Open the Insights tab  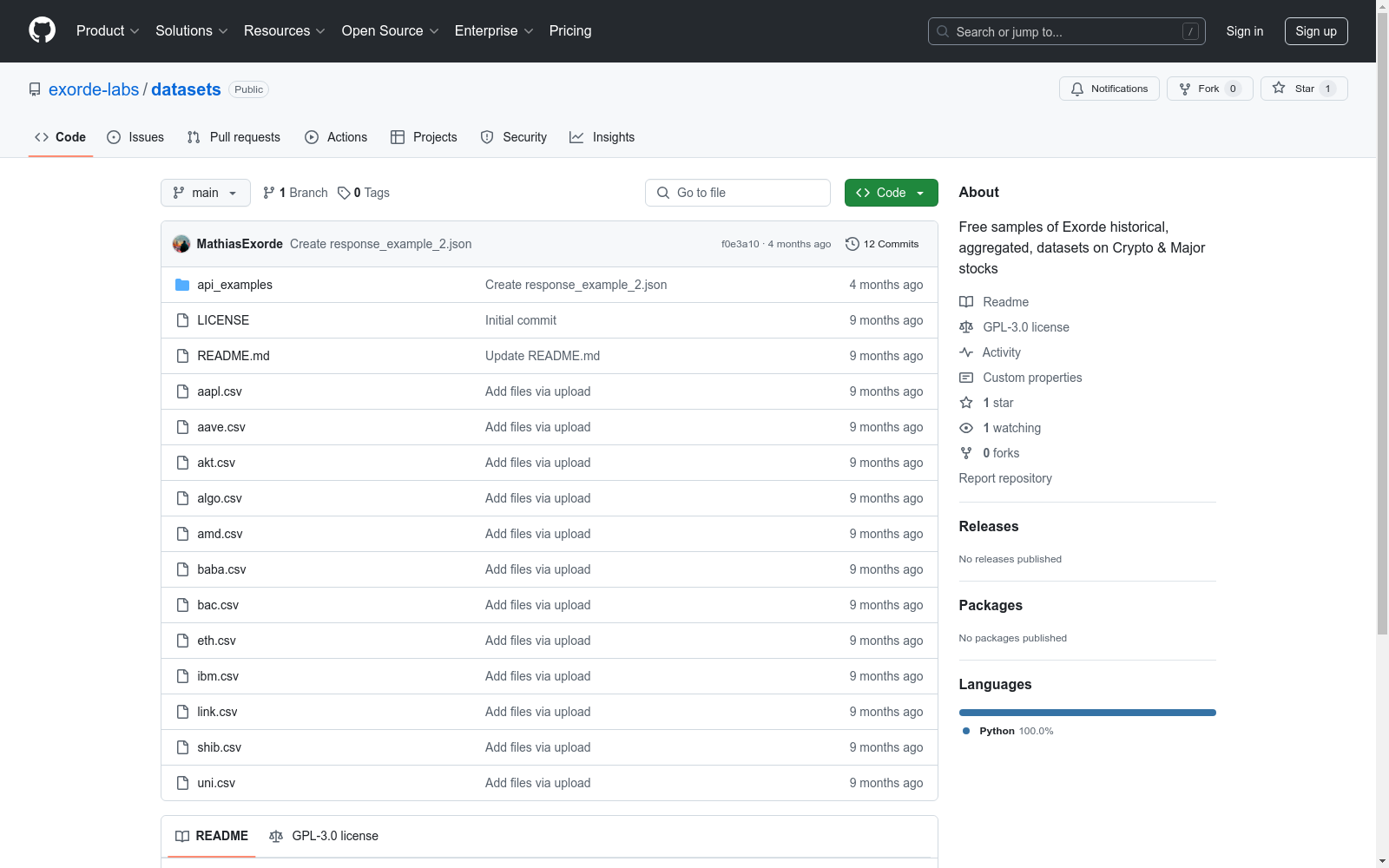(x=602, y=137)
